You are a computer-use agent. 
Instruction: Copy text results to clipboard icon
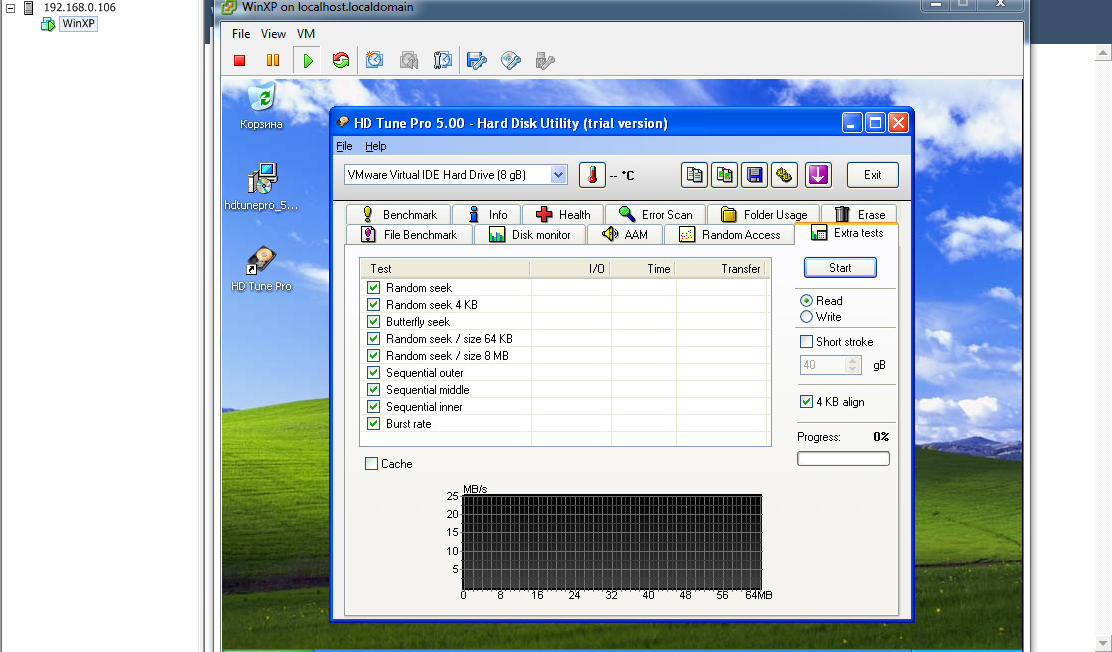tap(694, 175)
